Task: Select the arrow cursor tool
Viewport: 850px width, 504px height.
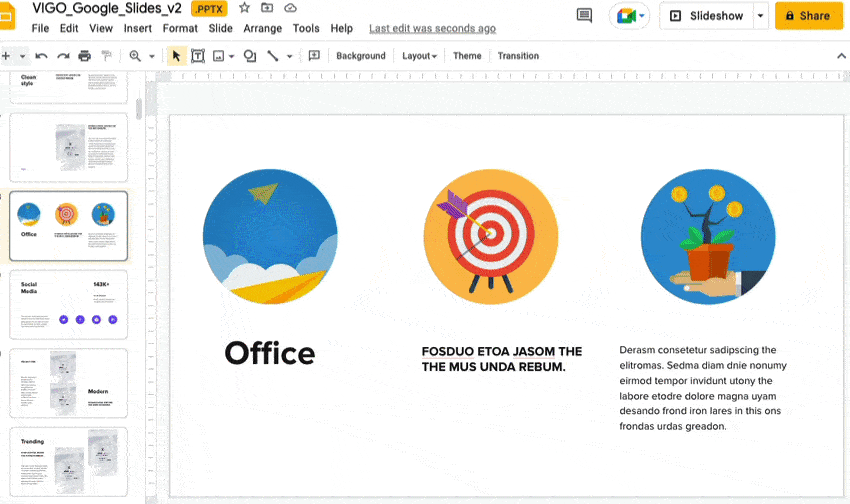Action: (176, 56)
